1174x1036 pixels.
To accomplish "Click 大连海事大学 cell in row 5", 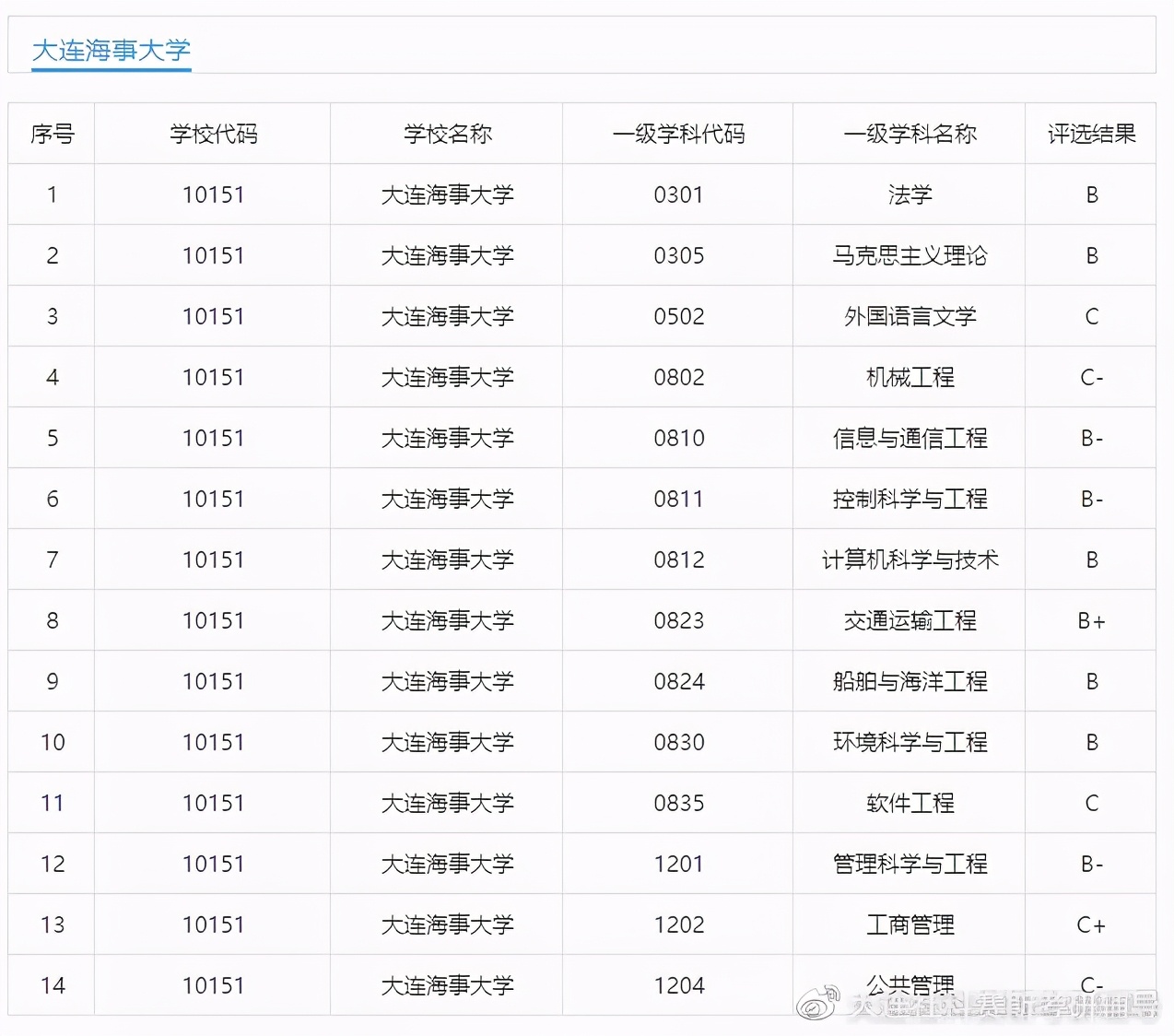I will tap(446, 438).
